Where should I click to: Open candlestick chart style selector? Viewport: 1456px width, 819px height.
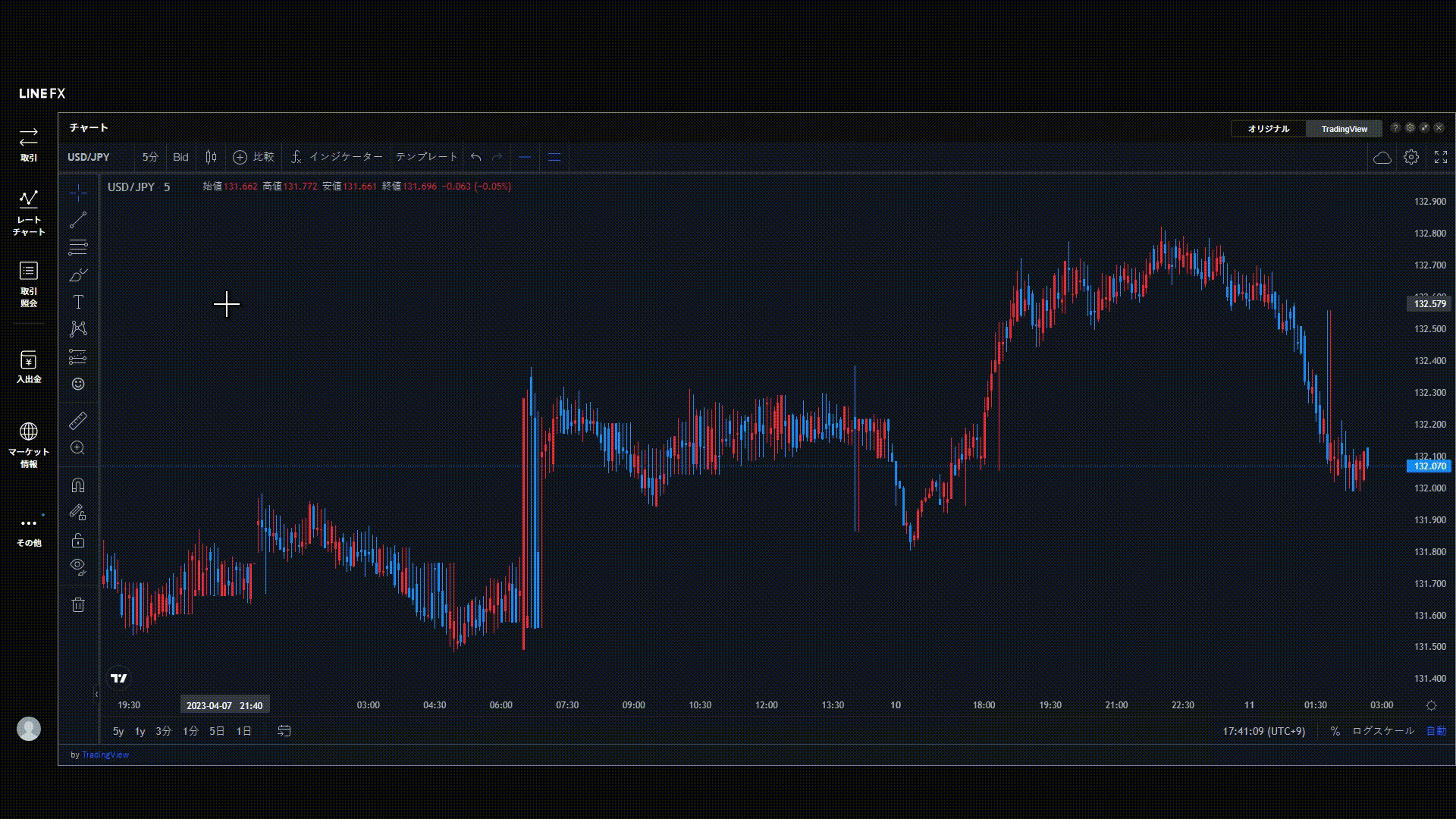pos(212,157)
